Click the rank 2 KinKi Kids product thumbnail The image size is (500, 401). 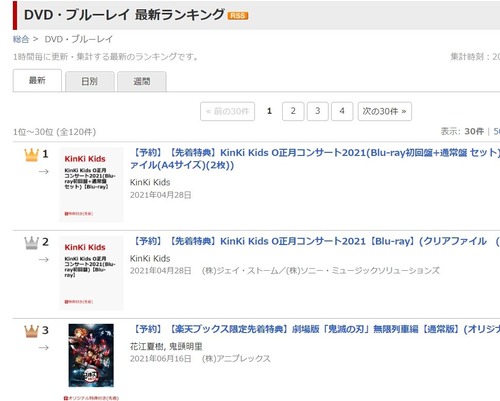(x=91, y=273)
